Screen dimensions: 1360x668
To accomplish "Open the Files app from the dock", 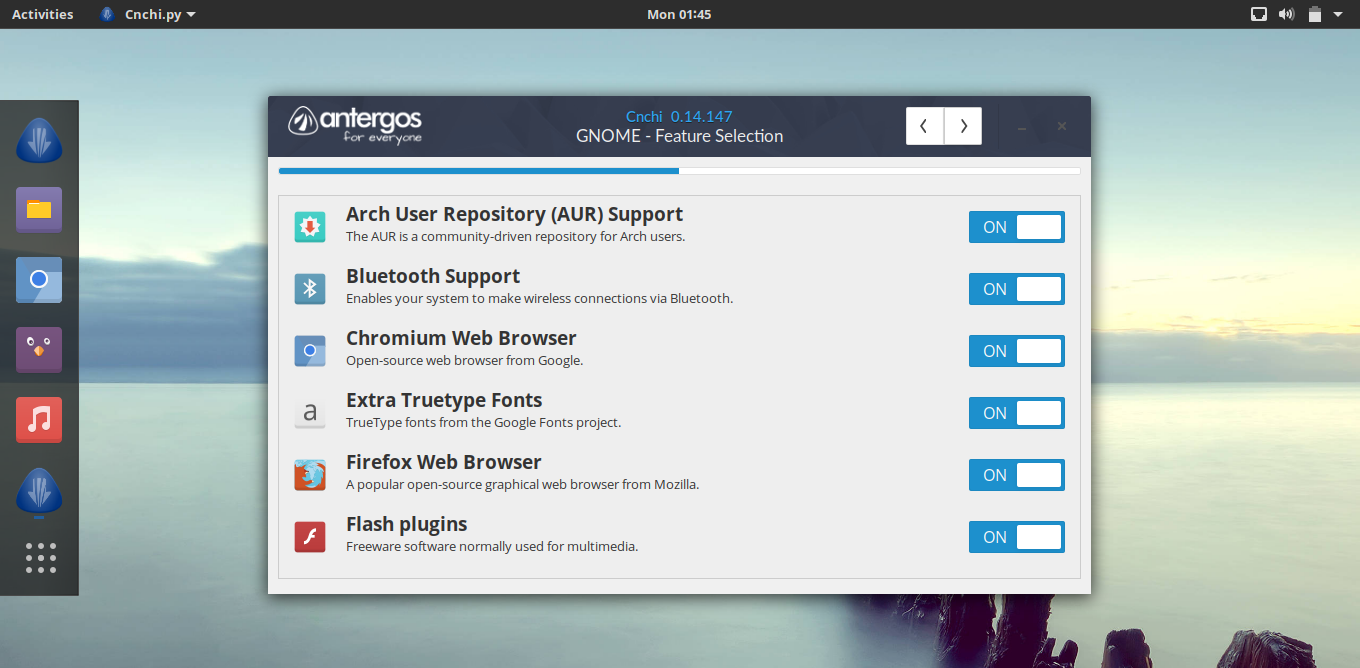I will click(x=39, y=210).
